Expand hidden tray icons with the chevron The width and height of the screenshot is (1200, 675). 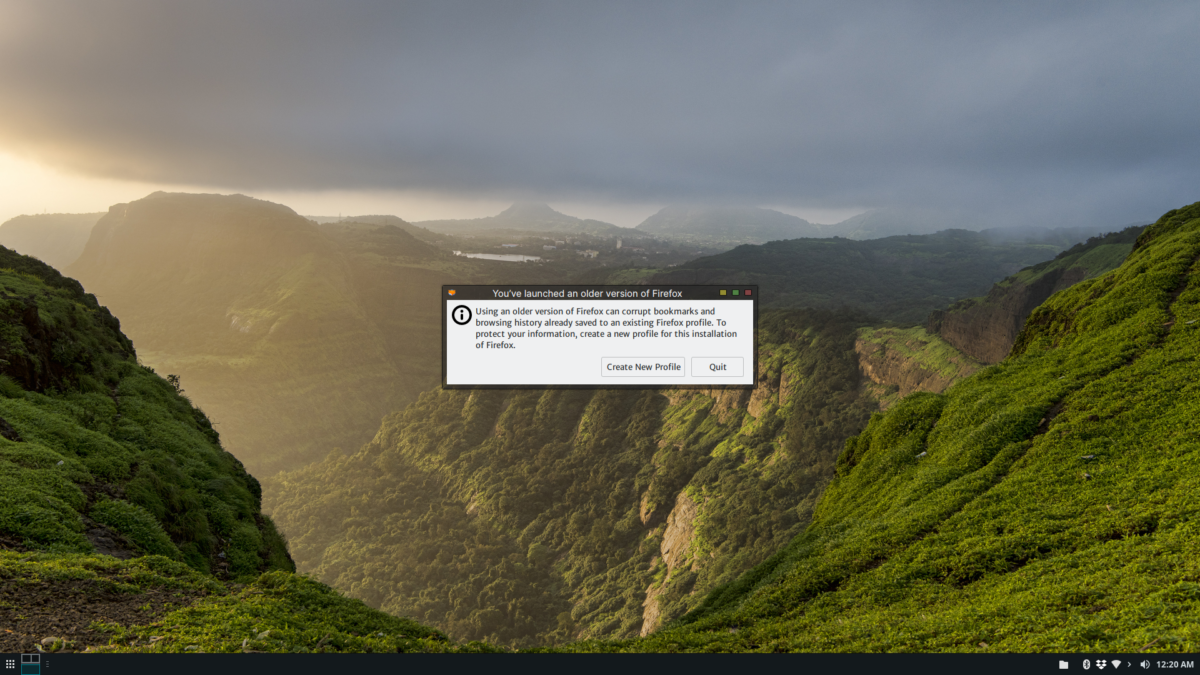click(1129, 664)
